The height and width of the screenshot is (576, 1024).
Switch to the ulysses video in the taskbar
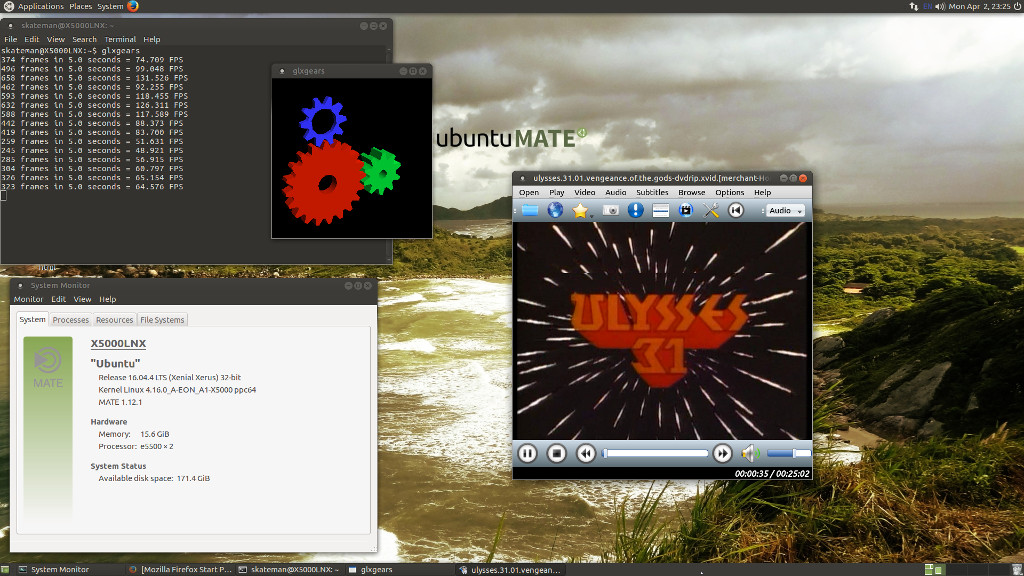510,569
